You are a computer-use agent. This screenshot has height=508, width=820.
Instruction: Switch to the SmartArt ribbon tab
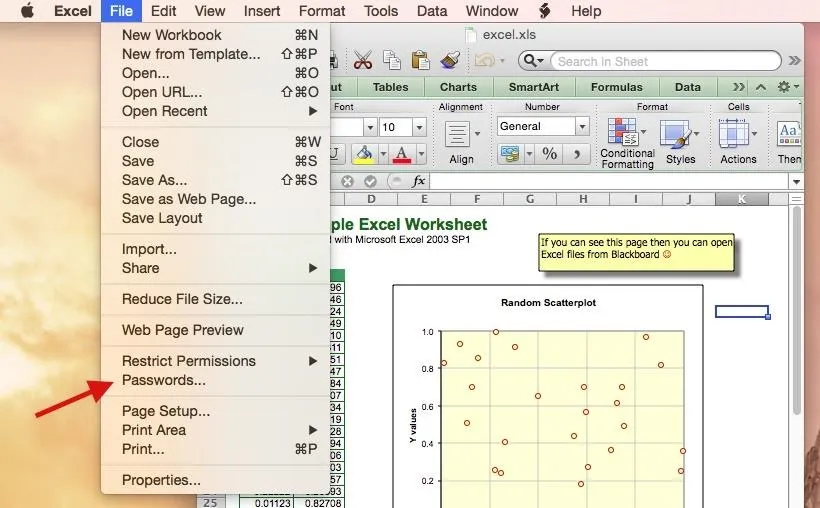(534, 87)
